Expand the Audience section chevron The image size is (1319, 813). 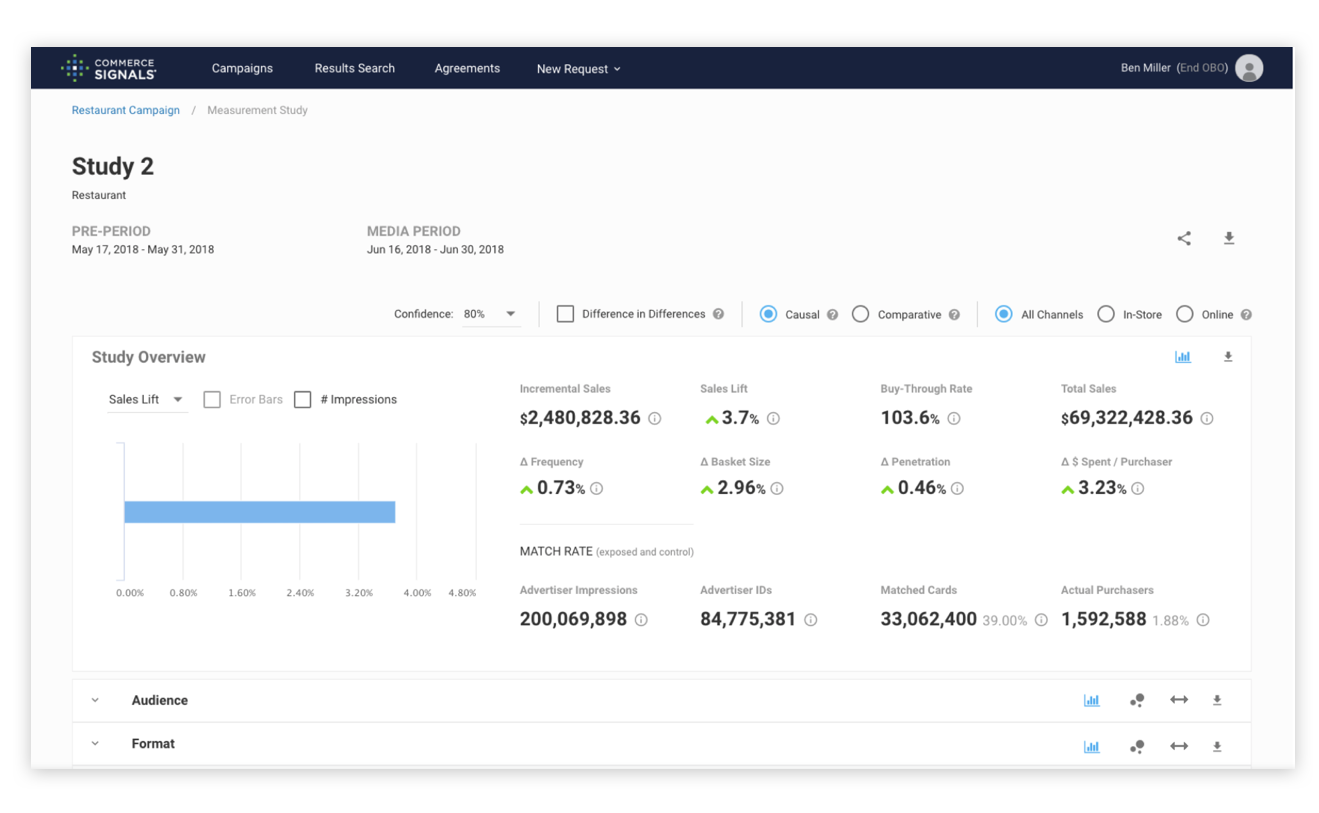tap(96, 700)
